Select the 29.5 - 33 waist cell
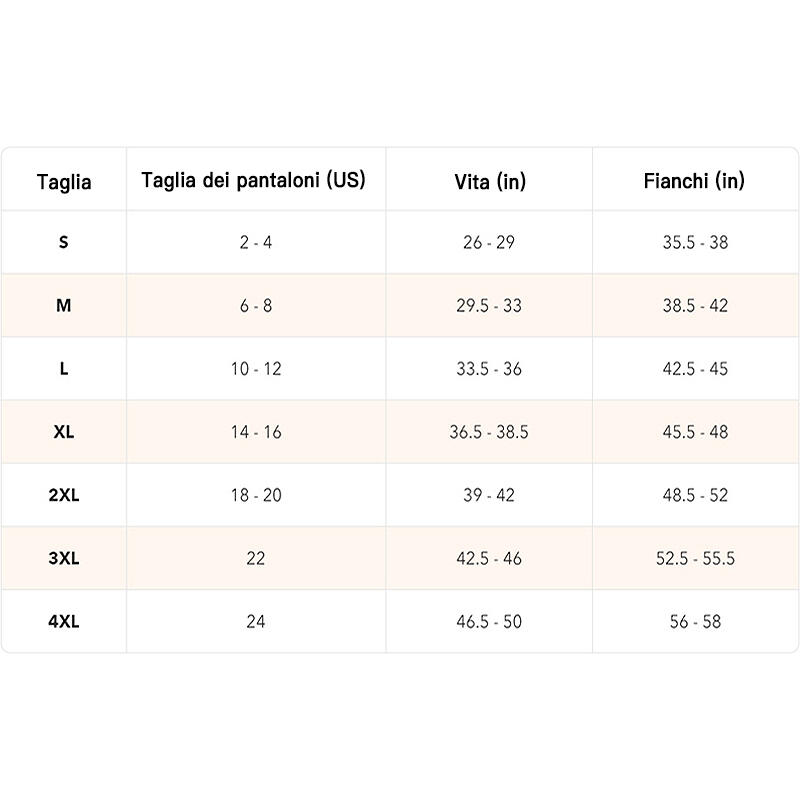The width and height of the screenshot is (800, 800). 489,306
